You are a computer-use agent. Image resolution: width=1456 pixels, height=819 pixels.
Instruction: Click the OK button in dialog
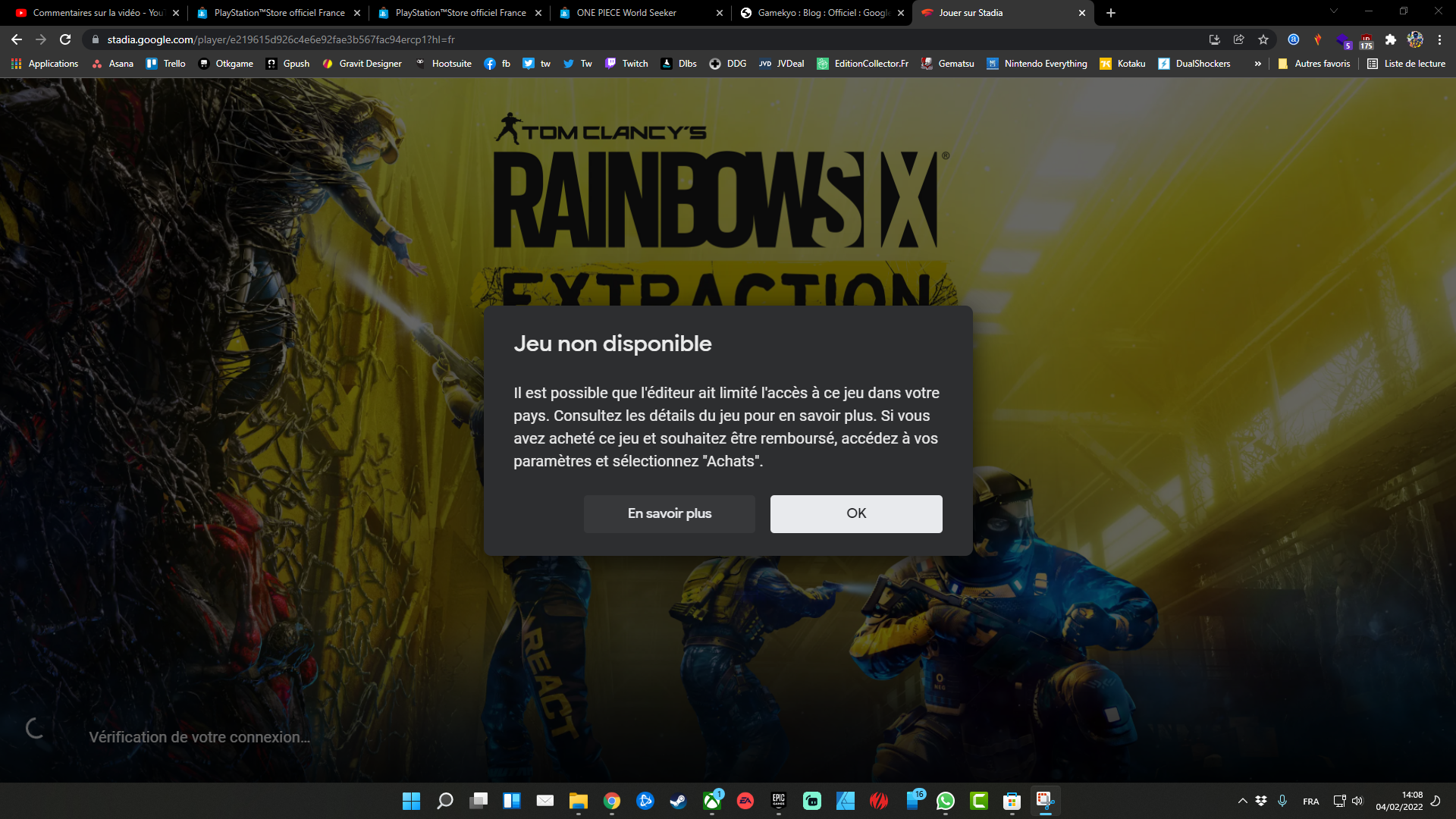click(x=856, y=513)
